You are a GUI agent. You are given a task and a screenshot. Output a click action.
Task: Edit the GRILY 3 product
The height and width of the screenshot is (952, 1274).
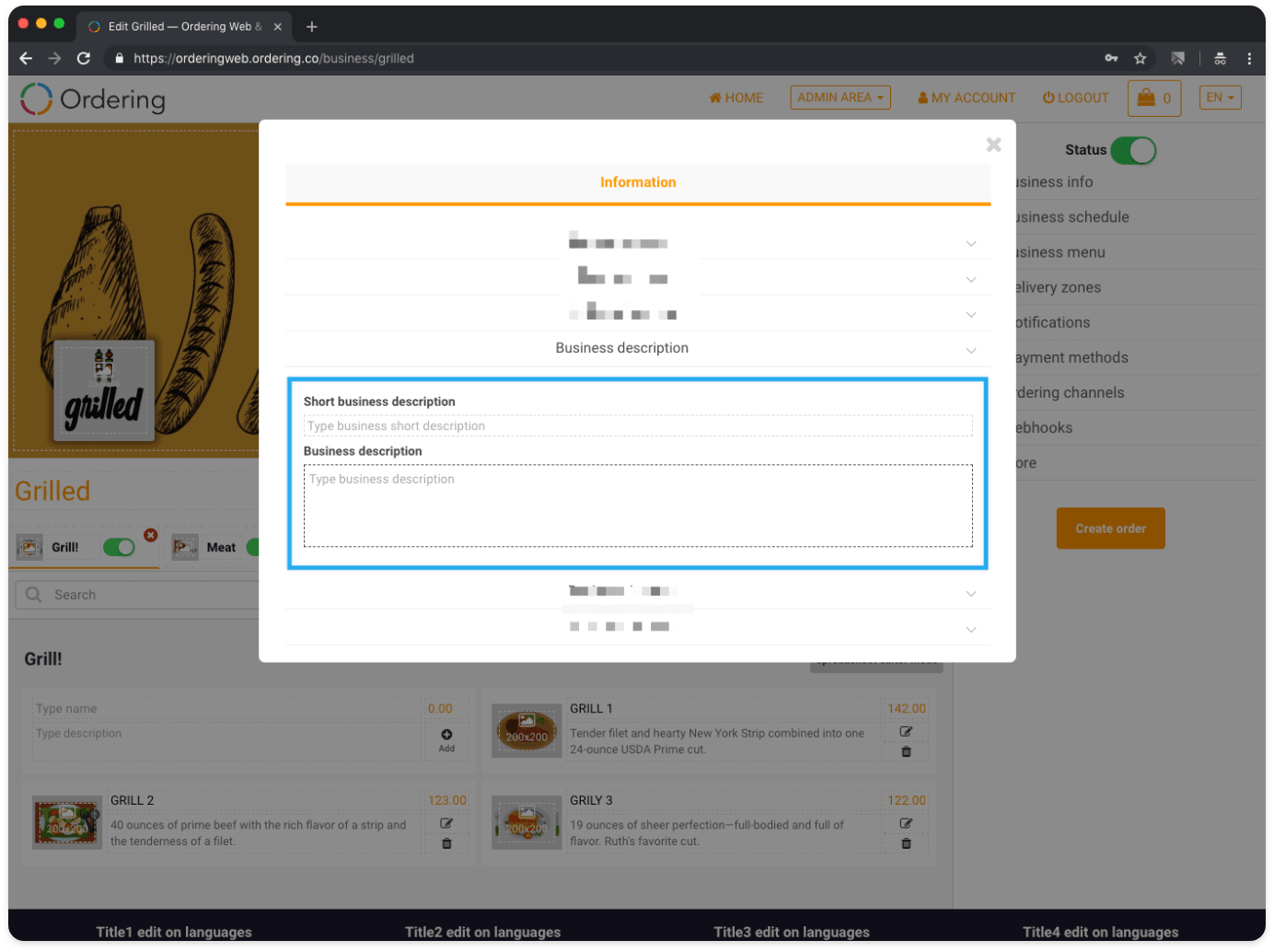coord(906,824)
